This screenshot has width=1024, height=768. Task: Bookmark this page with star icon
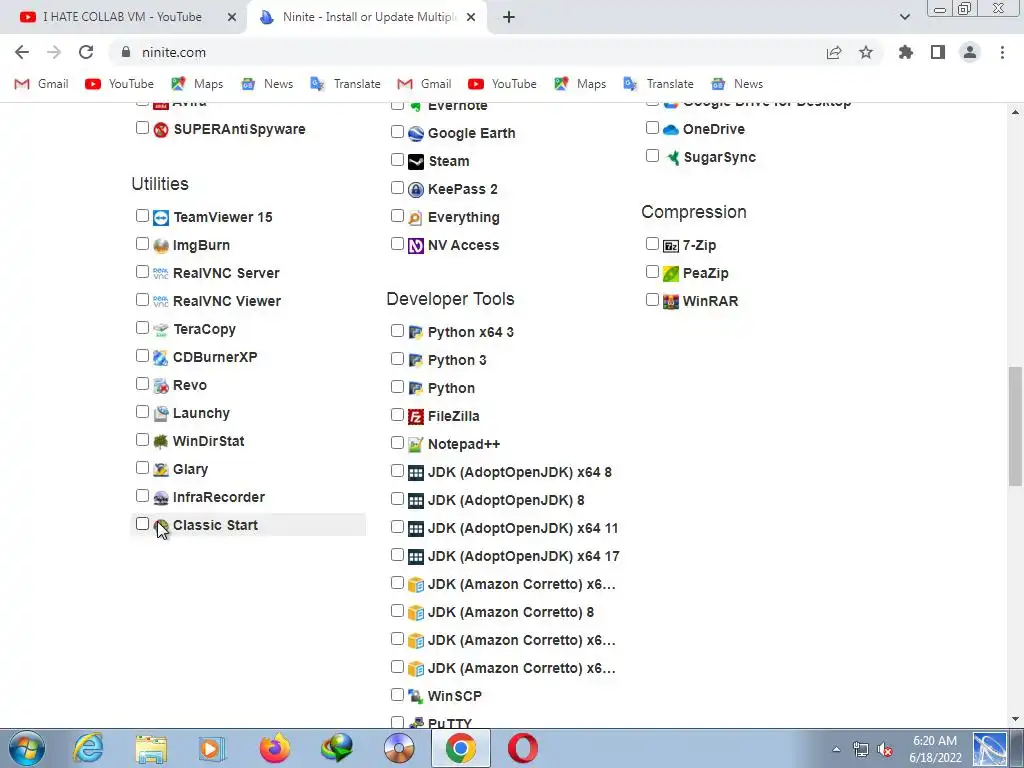coord(866,52)
